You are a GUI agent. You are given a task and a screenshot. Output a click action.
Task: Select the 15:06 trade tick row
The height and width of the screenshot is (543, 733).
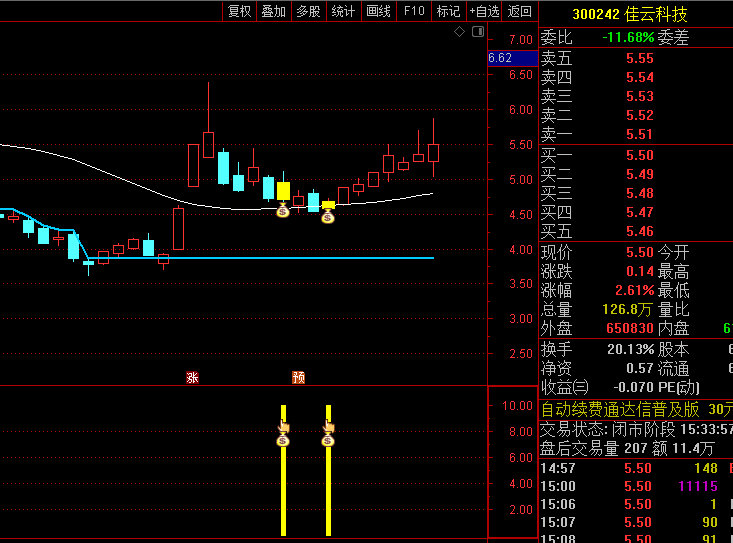click(x=636, y=505)
